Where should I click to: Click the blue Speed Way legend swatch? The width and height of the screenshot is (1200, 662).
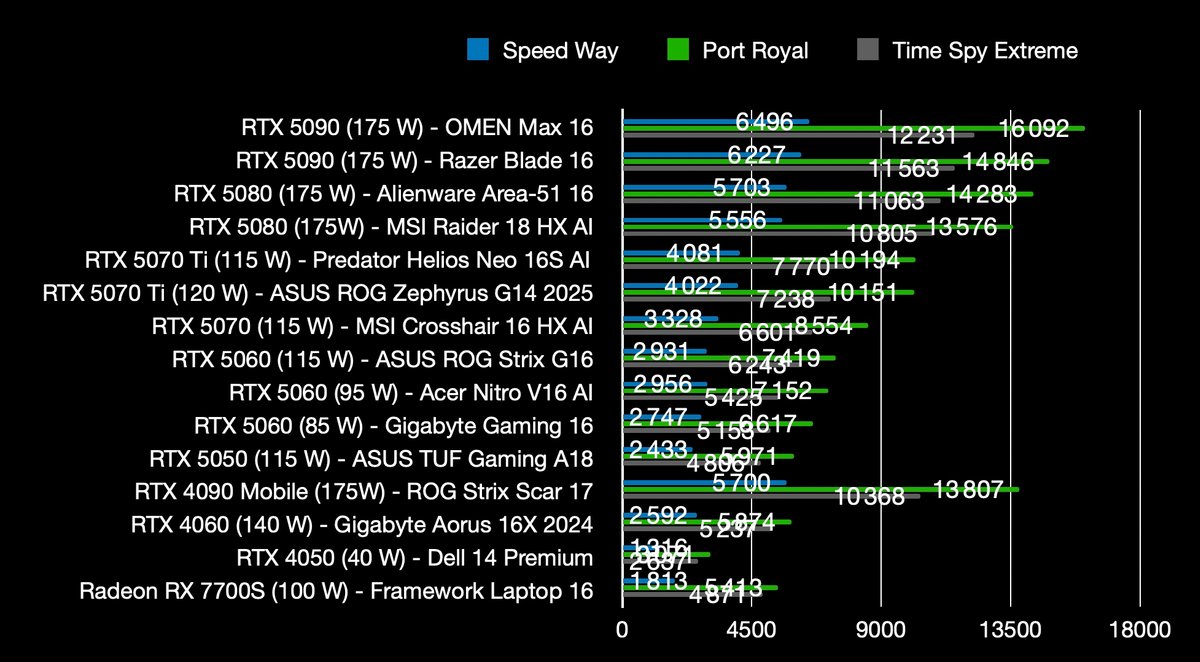pos(478,50)
